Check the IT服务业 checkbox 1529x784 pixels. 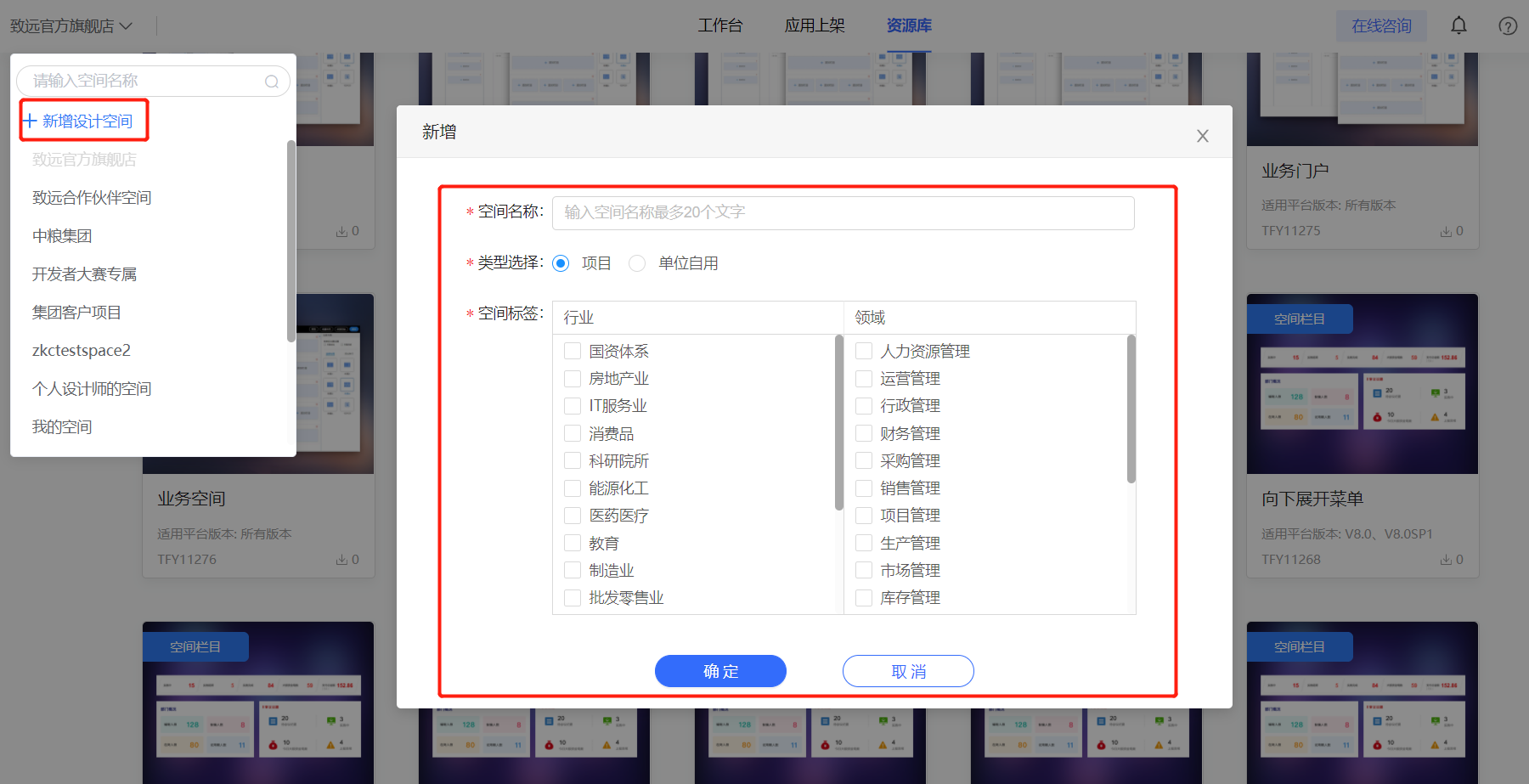(573, 405)
